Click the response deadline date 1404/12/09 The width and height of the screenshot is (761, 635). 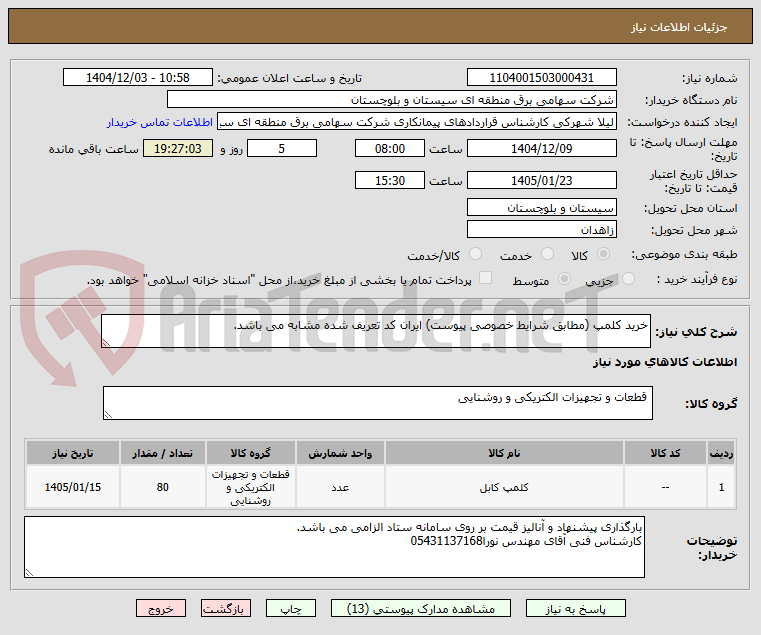tap(542, 149)
